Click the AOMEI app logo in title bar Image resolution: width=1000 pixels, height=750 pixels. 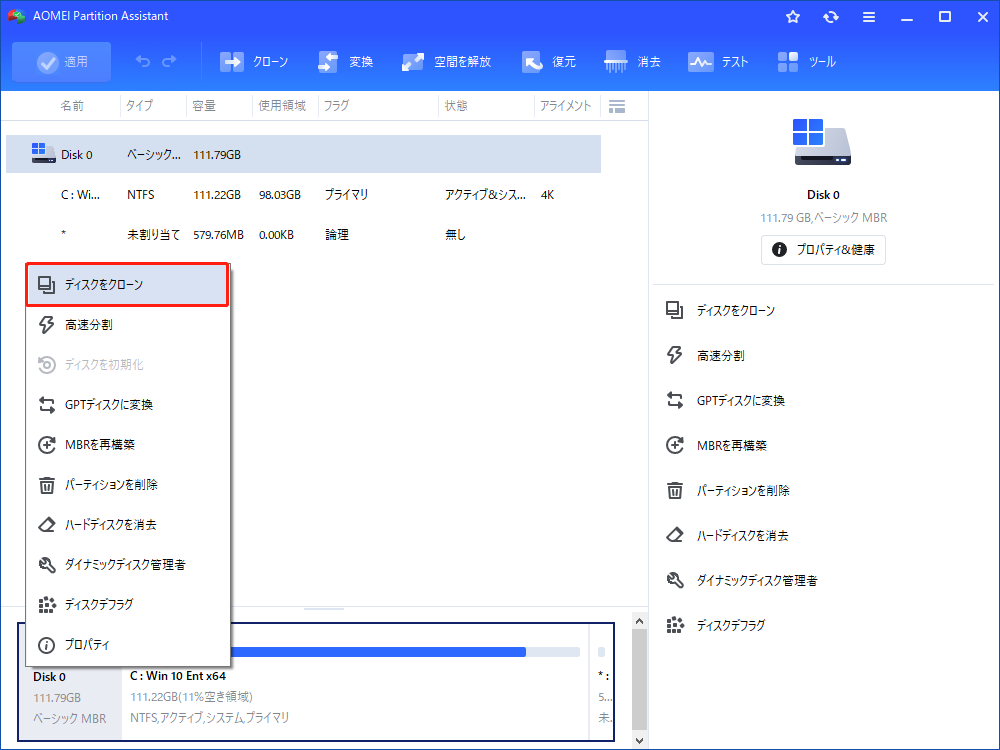17,16
